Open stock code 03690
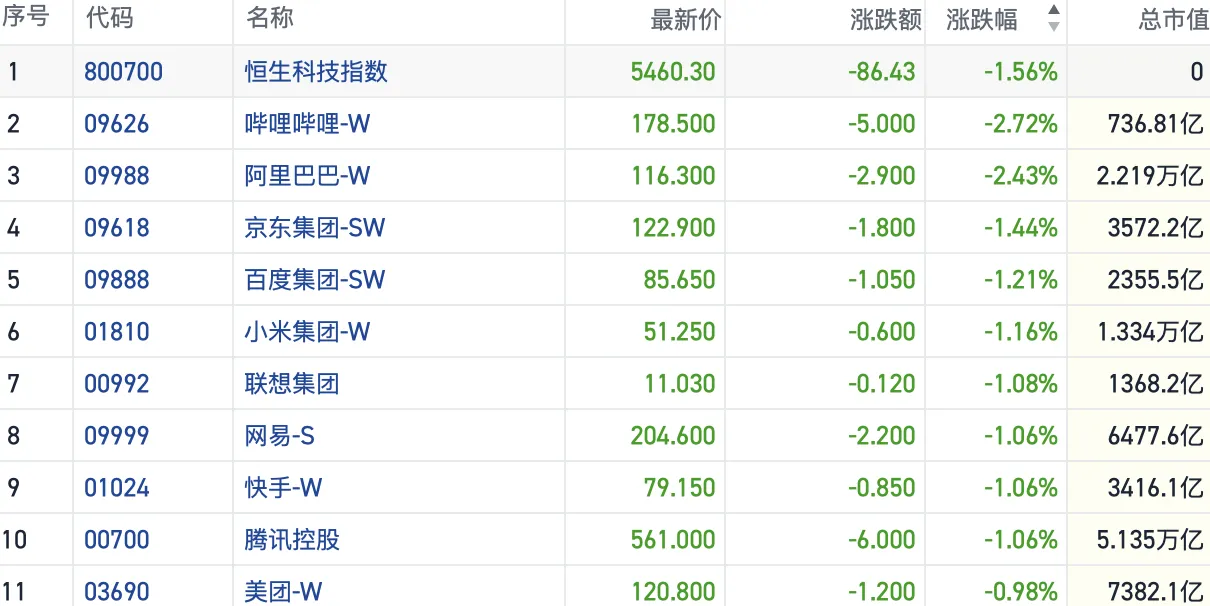 click(116, 592)
